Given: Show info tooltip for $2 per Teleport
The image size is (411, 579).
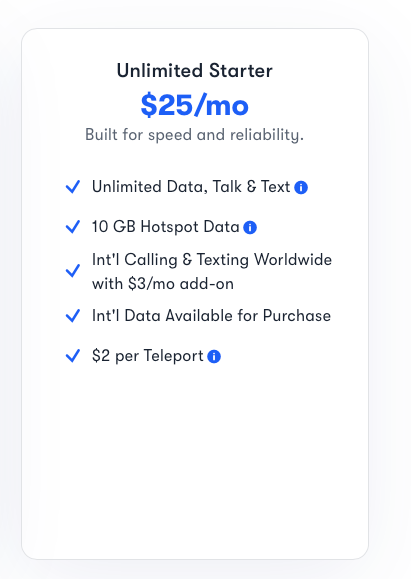Looking at the screenshot, I should point(214,357).
